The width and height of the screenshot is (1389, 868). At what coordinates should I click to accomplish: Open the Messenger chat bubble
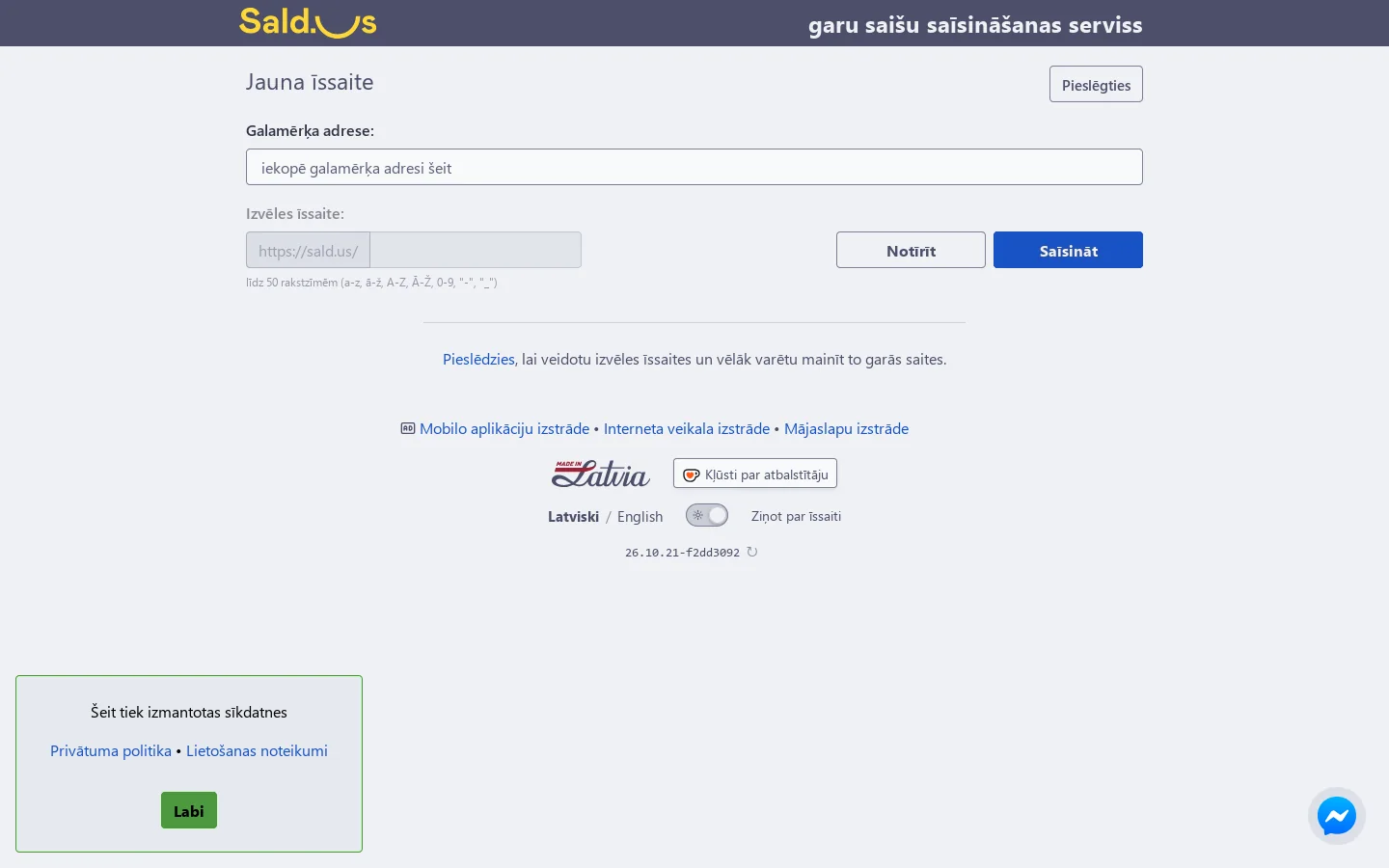(x=1337, y=816)
